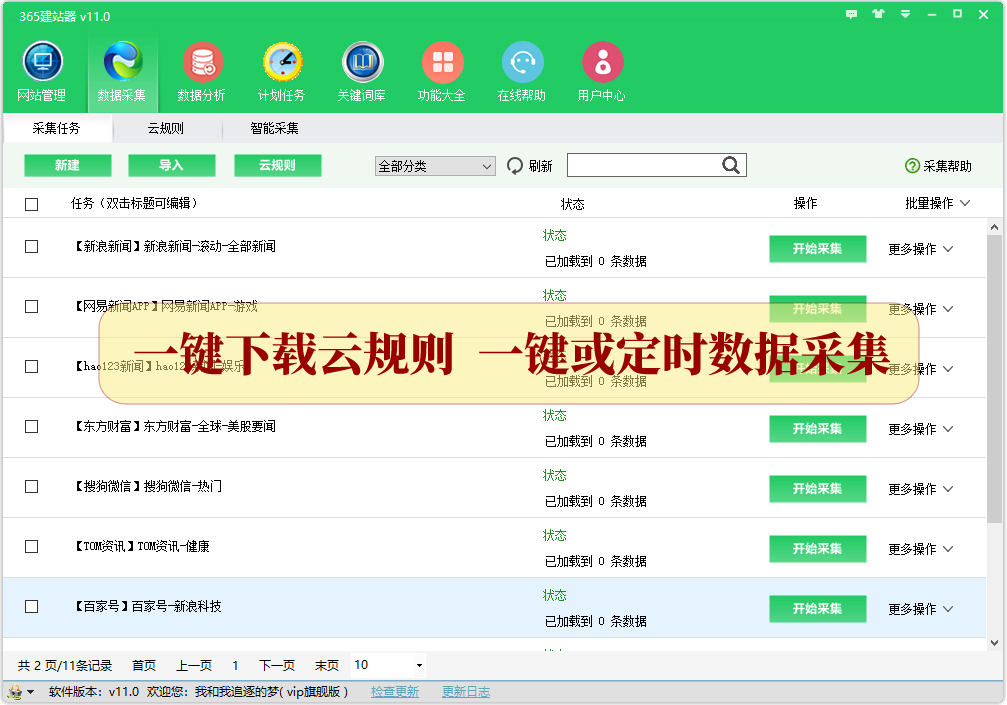This screenshot has width=1007, height=705.
Task: Click the scrollbar down arrow
Action: point(994,643)
